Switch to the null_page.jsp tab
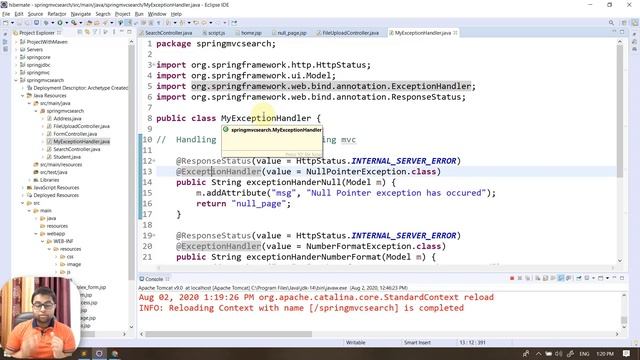 point(291,33)
